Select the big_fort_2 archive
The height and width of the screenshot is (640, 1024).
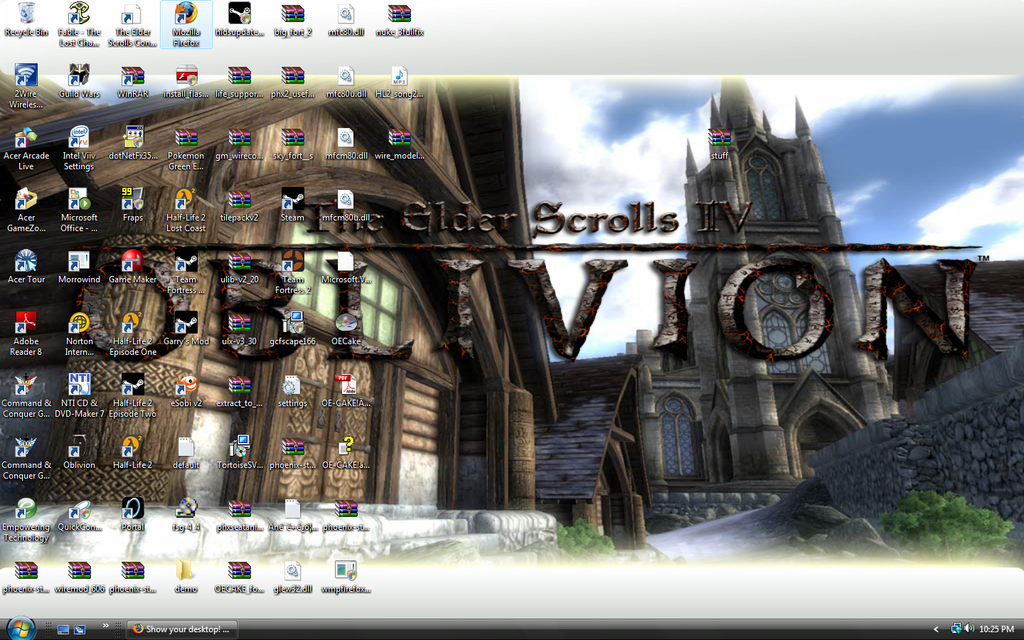pyautogui.click(x=293, y=20)
